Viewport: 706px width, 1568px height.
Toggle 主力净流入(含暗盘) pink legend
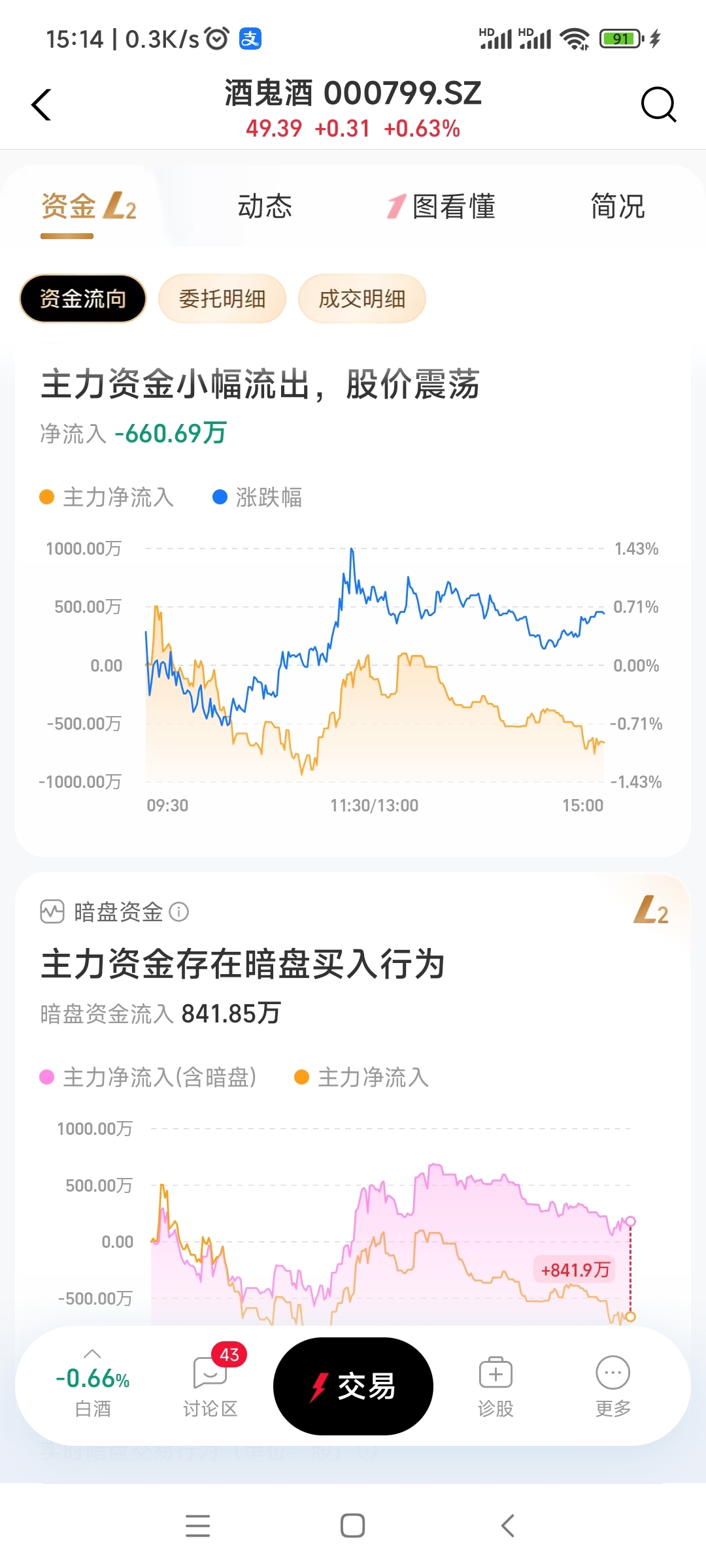tap(148, 1077)
